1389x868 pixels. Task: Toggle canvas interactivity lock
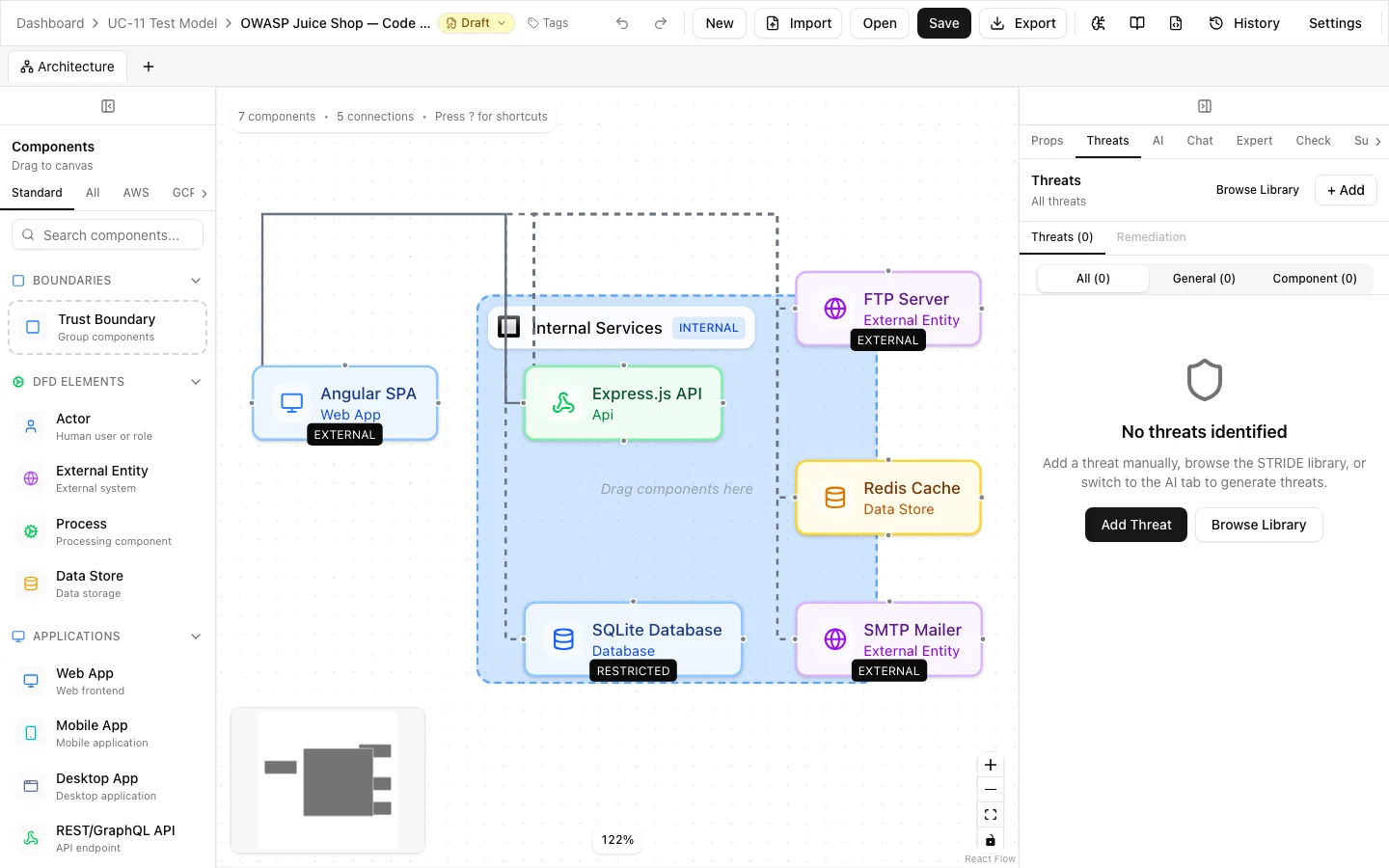(x=991, y=840)
